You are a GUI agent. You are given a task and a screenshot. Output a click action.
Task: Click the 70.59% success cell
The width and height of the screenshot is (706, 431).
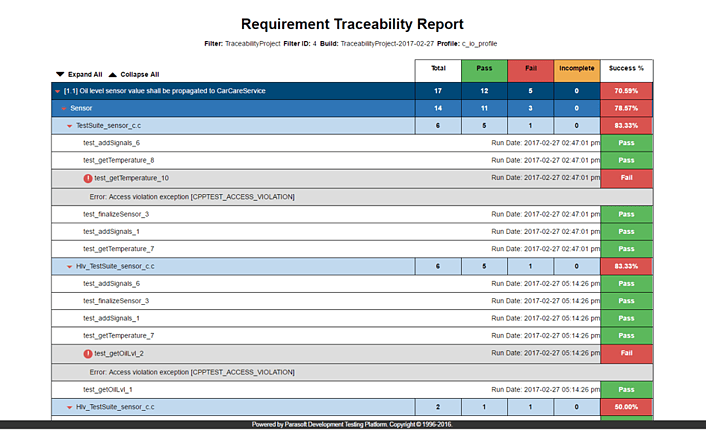(x=626, y=91)
